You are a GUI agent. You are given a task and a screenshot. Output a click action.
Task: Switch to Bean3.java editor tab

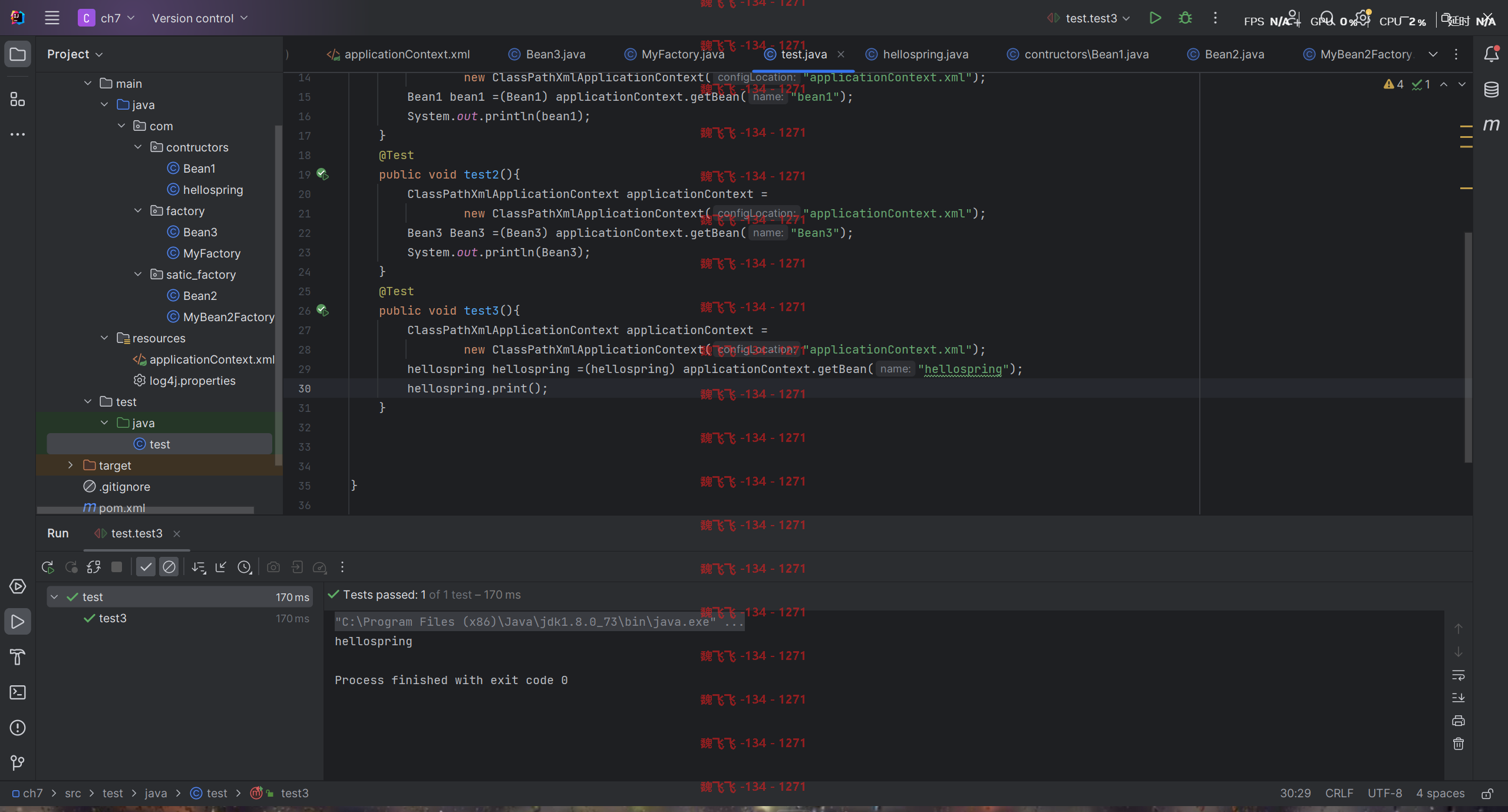(x=547, y=54)
